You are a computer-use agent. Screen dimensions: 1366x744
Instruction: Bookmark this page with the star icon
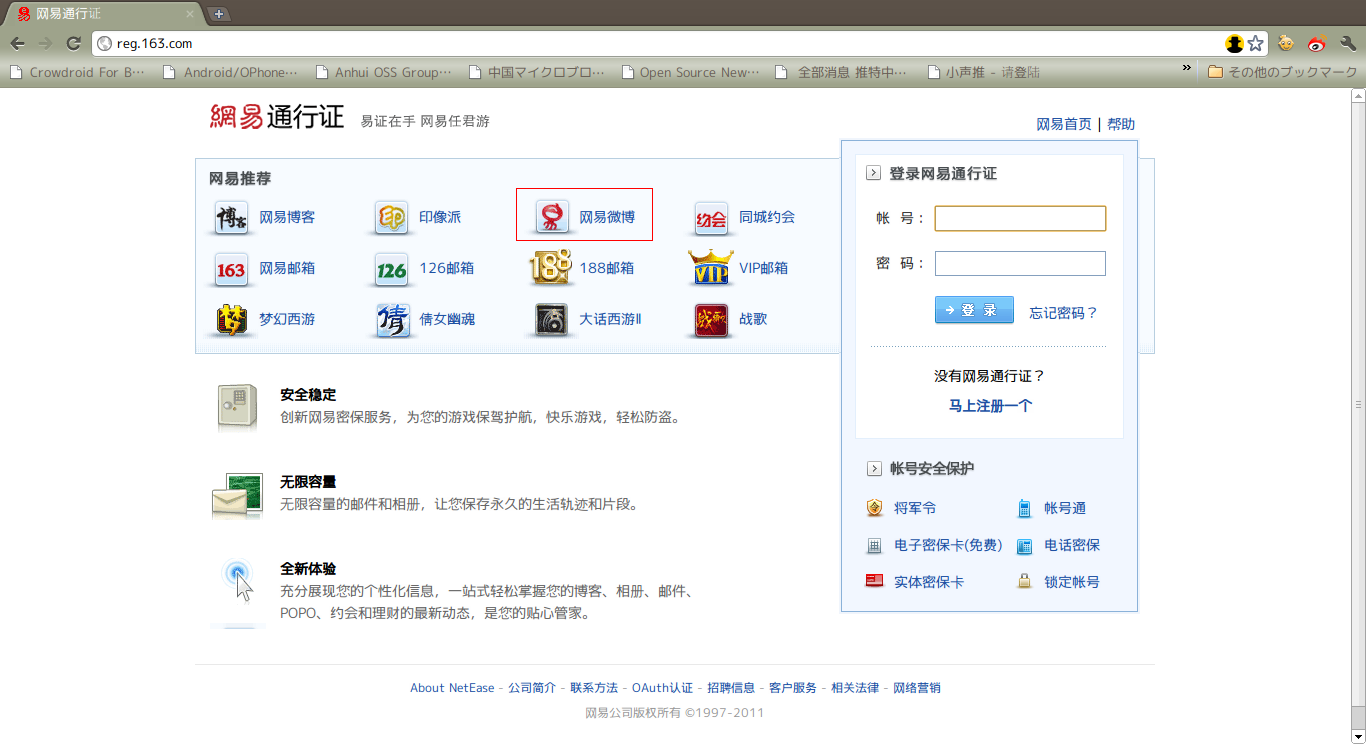tap(1255, 43)
